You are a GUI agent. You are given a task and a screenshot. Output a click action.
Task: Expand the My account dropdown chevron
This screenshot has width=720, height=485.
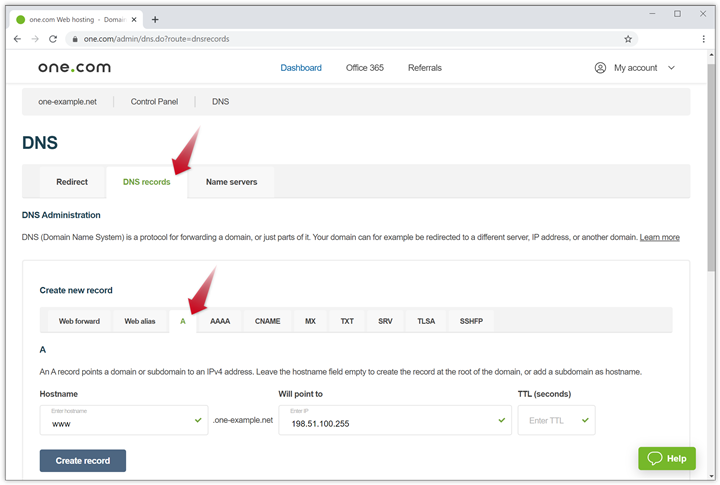pos(671,68)
